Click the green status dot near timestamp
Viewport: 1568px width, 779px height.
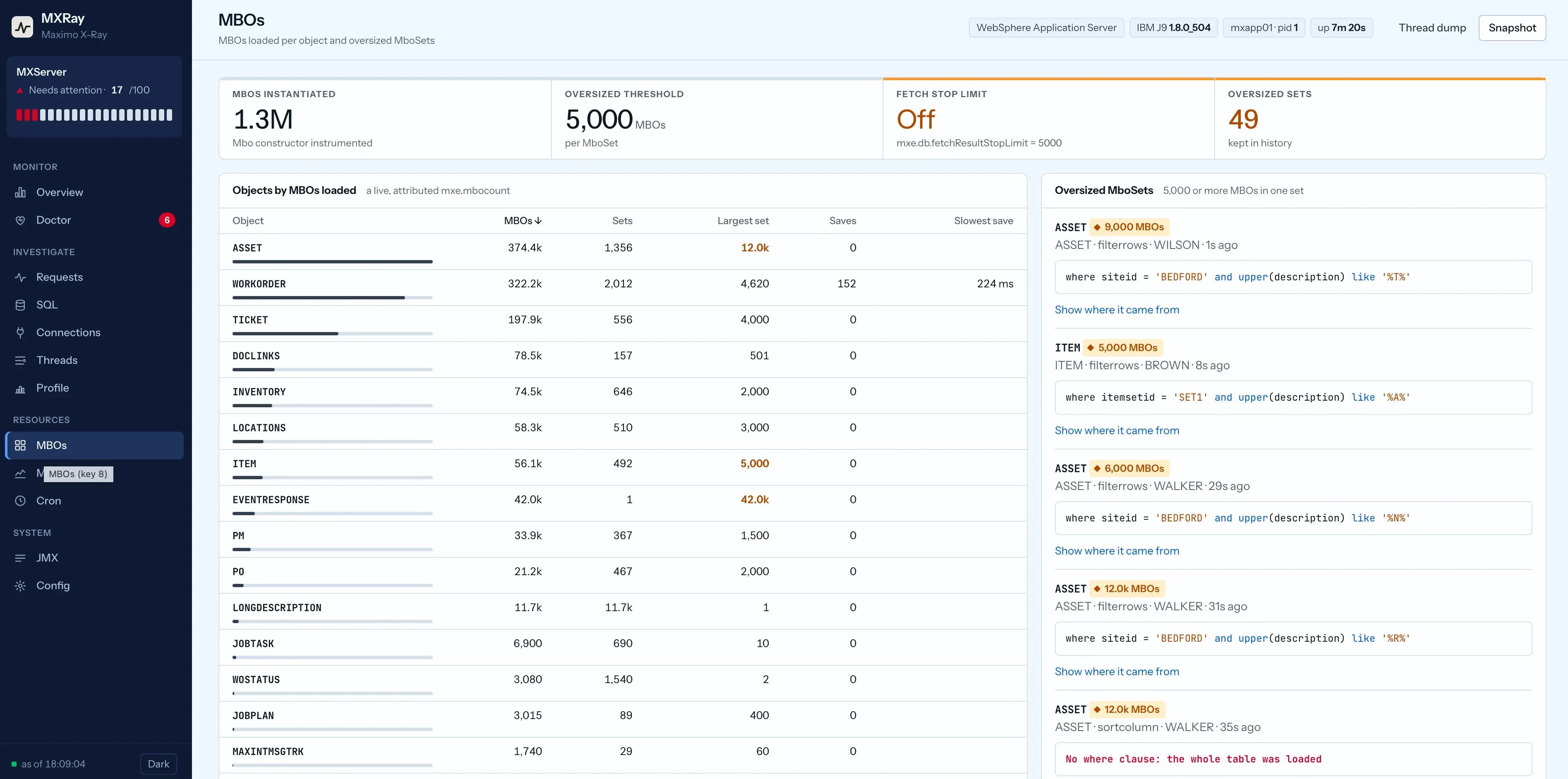click(x=14, y=764)
